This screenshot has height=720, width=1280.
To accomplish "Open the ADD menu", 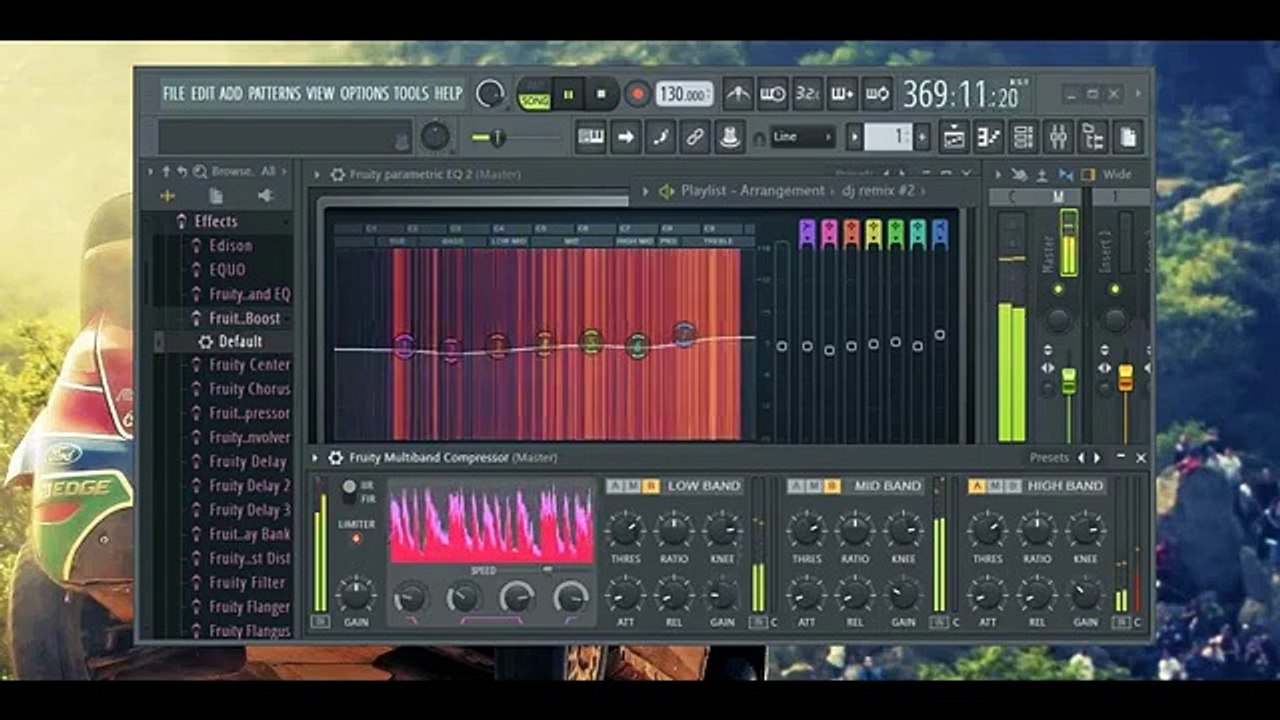I will pyautogui.click(x=231, y=93).
